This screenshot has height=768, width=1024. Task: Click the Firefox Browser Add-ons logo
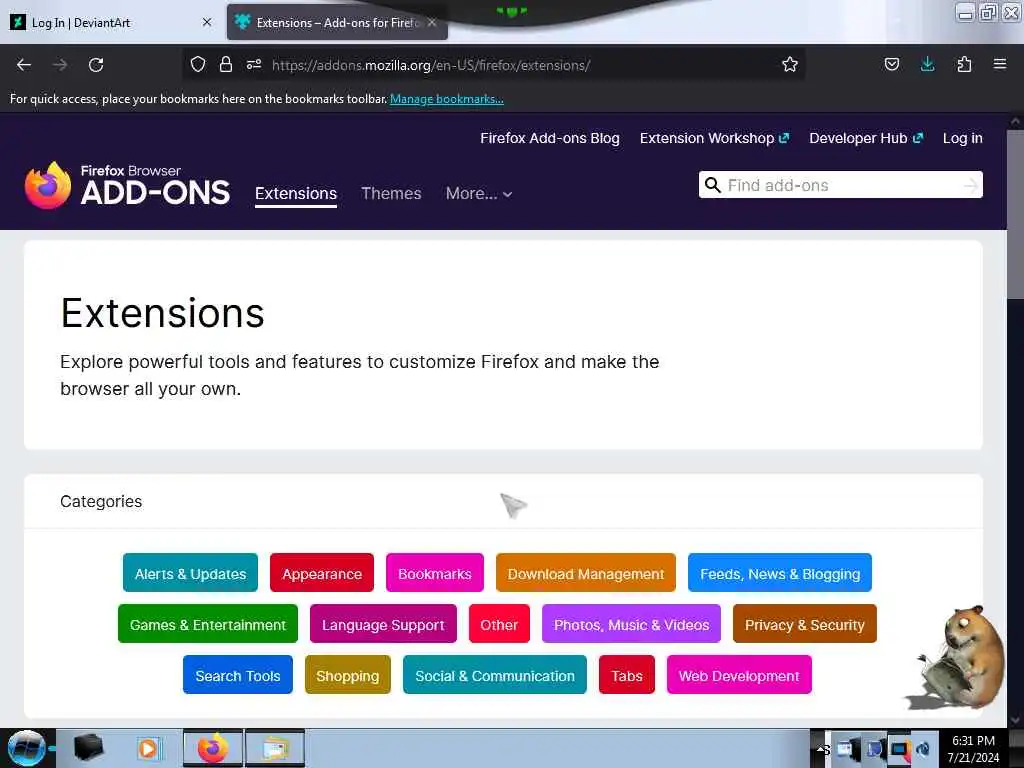point(127,186)
